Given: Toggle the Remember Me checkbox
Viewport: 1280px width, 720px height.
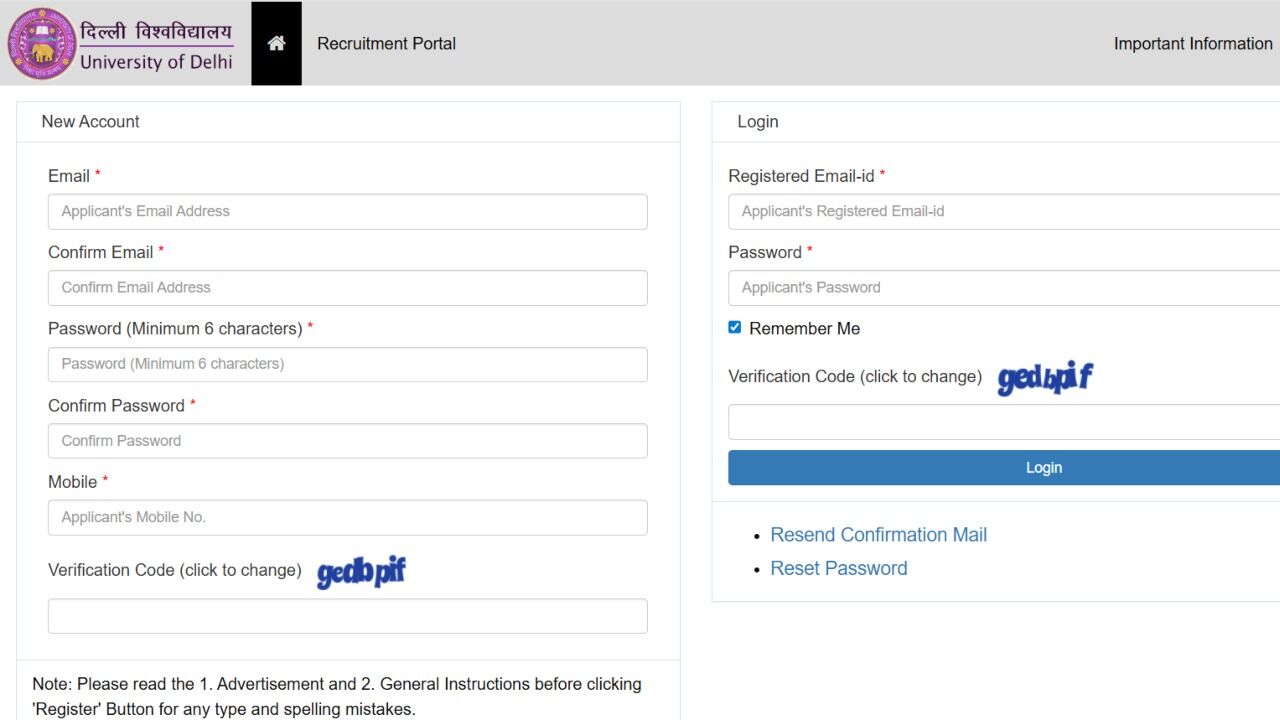Looking at the screenshot, I should point(735,327).
